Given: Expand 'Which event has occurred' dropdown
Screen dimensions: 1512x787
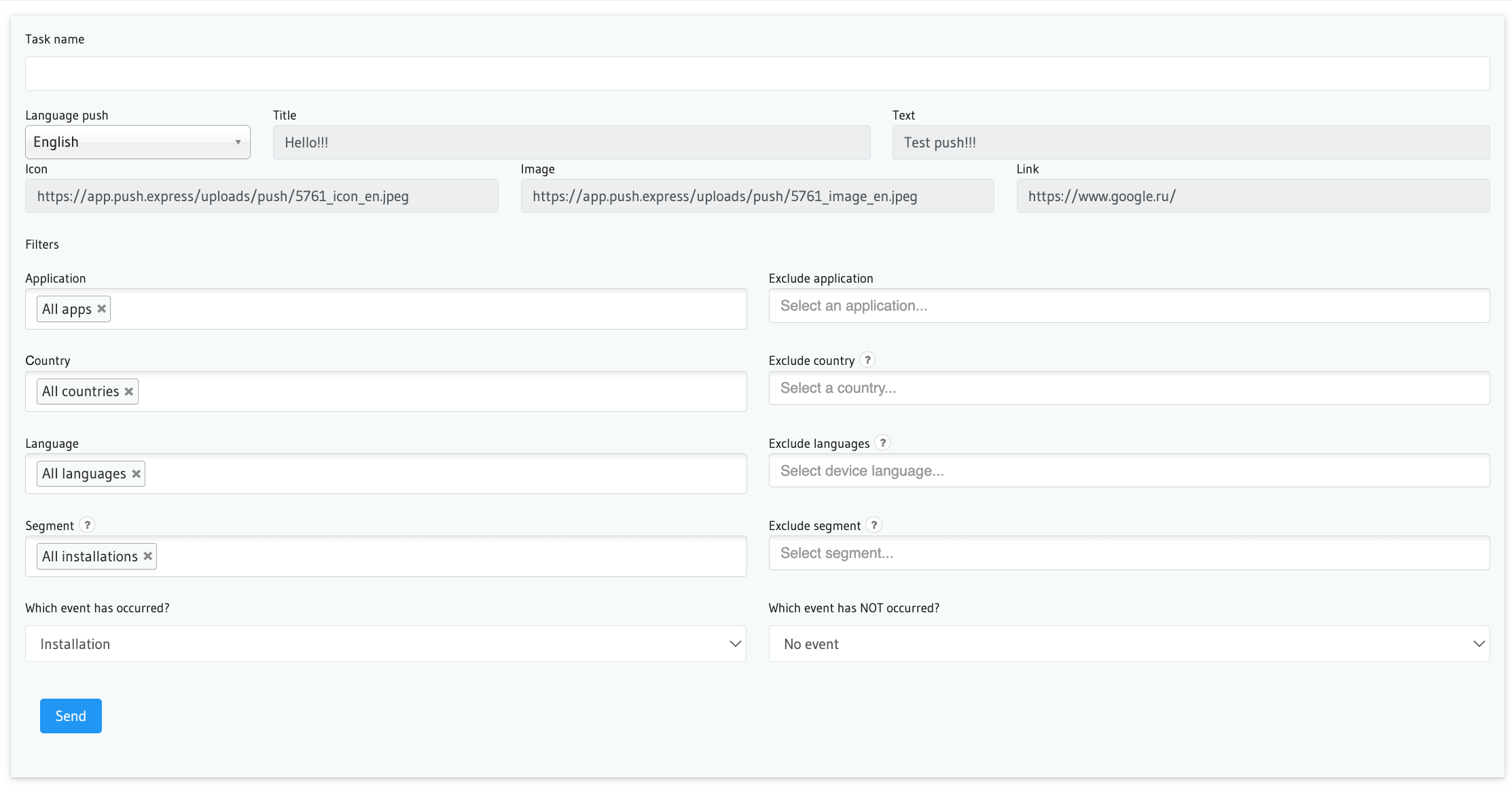Looking at the screenshot, I should pyautogui.click(x=386, y=644).
